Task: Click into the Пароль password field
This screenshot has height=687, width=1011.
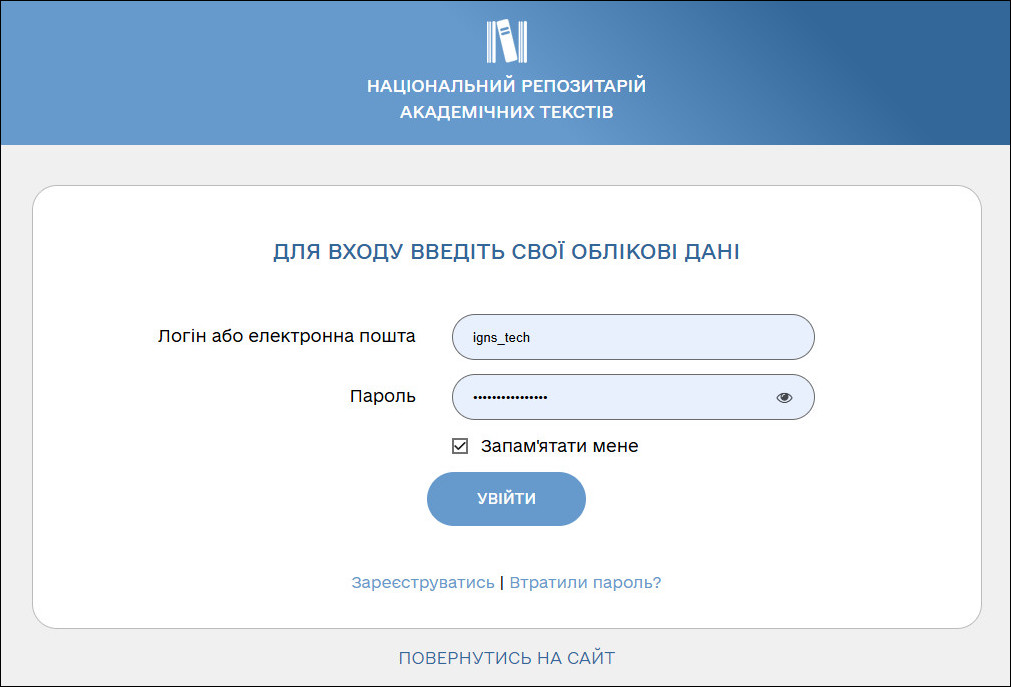Action: tap(633, 397)
